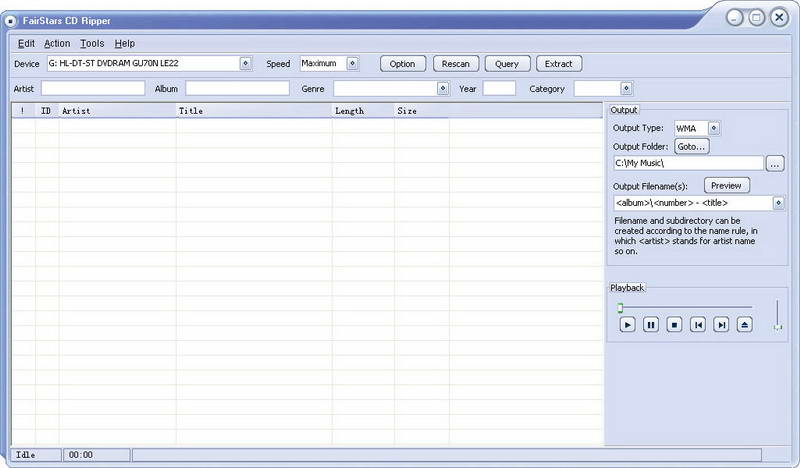
Task: Sort by the Artist column header
Action: [x=117, y=111]
